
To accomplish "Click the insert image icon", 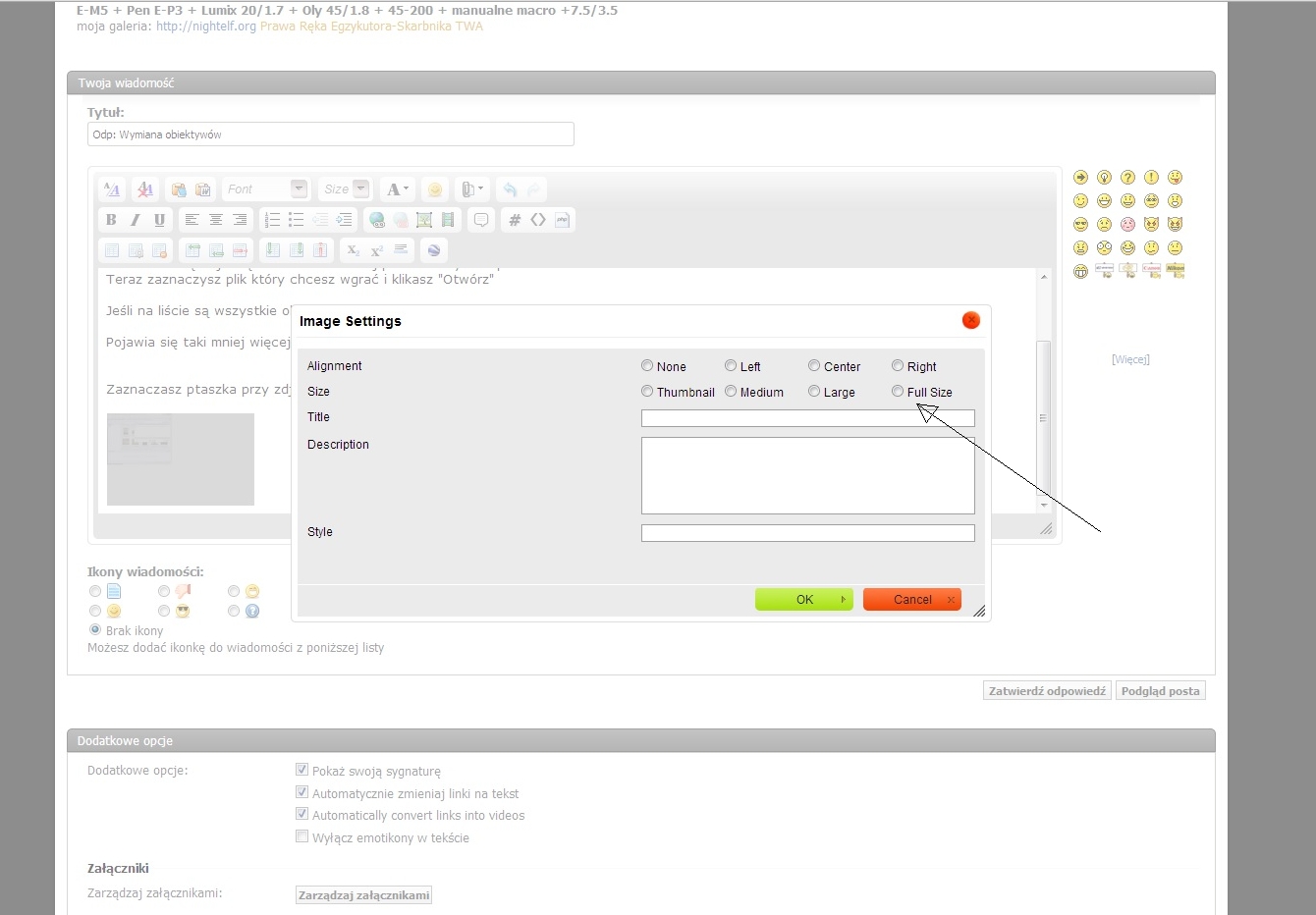I will point(424,220).
